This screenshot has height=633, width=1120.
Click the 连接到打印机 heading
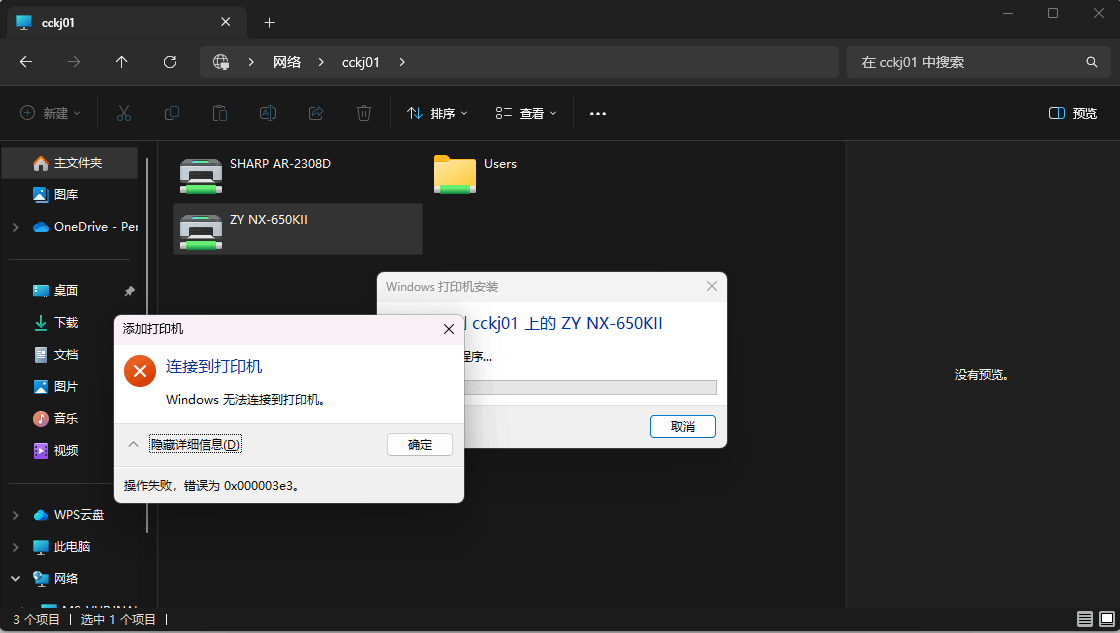point(214,367)
